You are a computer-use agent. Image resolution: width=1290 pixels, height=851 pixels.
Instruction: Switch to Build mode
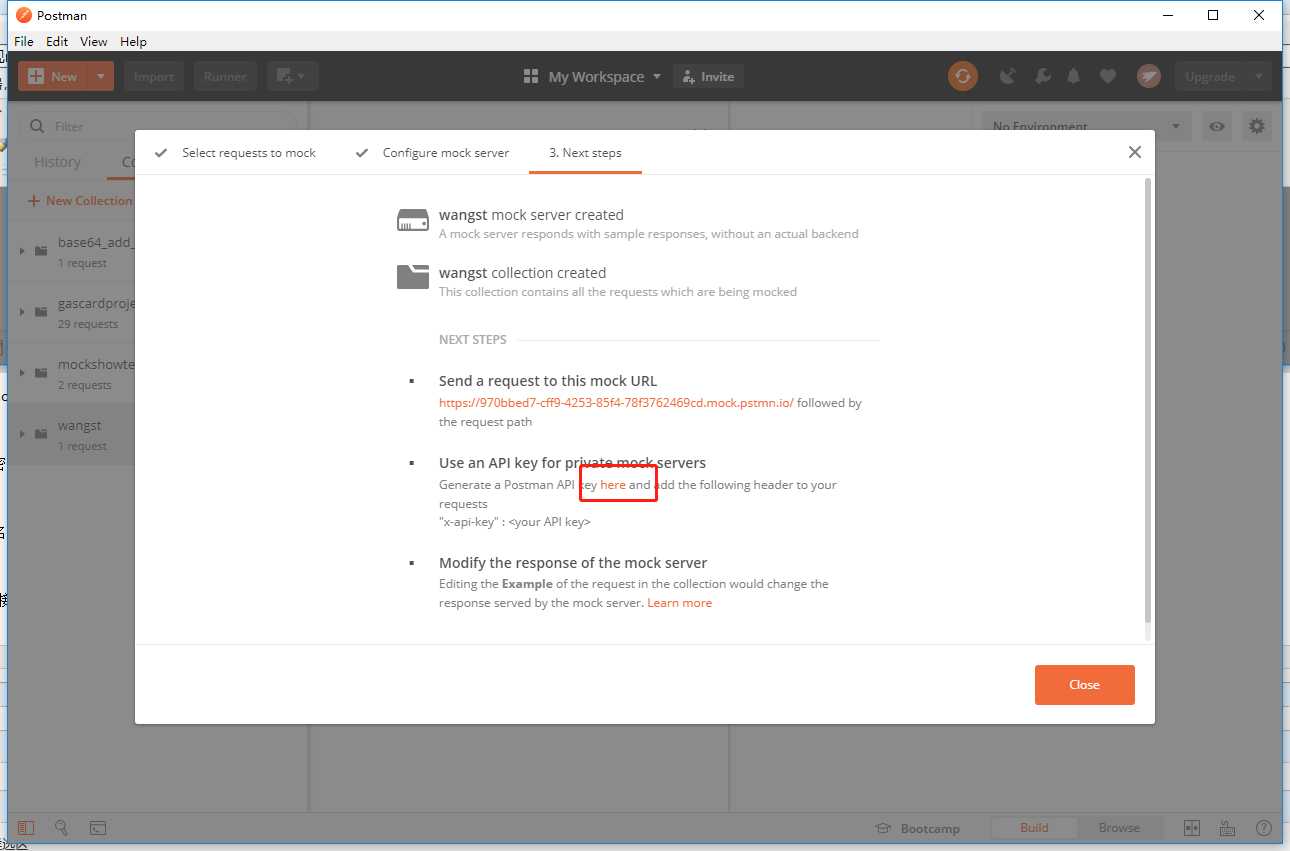(x=1034, y=828)
